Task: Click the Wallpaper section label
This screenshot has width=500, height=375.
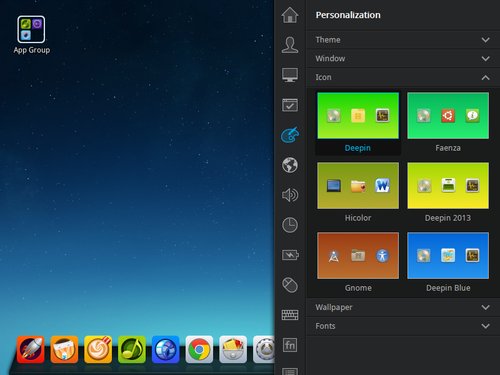Action: 334,307
